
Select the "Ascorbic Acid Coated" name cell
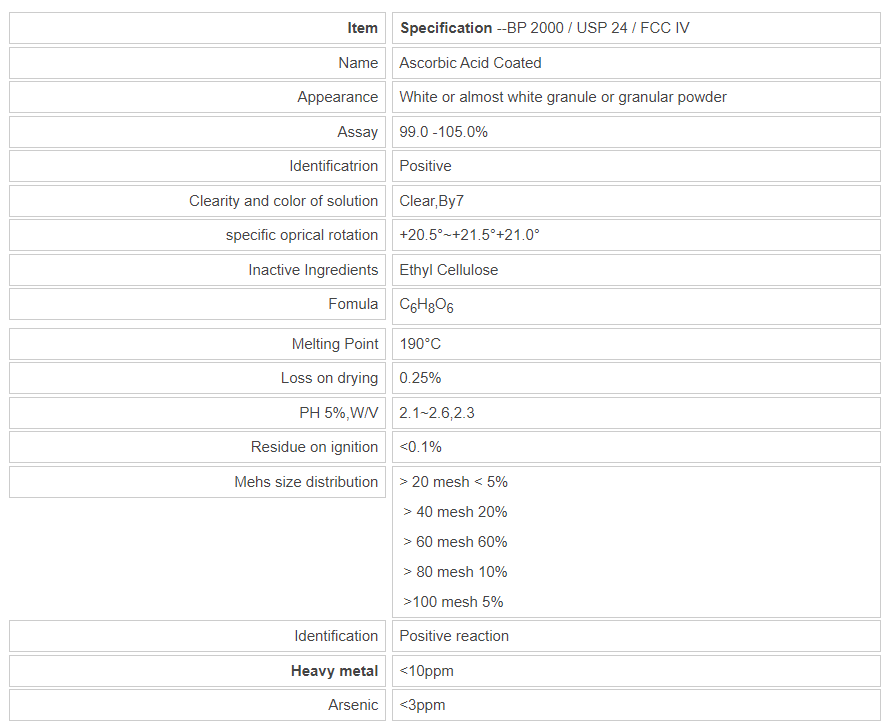click(470, 63)
